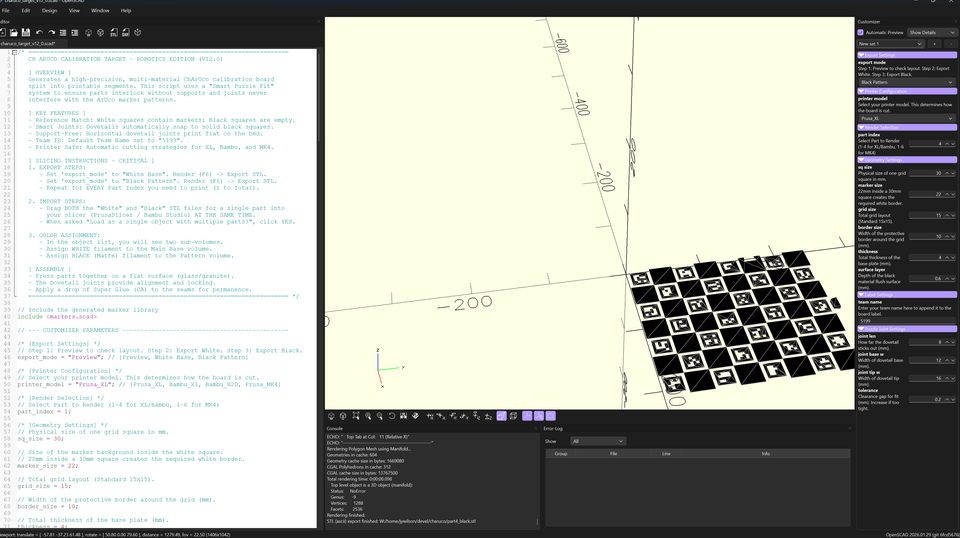Image resolution: width=960 pixels, height=538 pixels.
Task: Open the Error-Log Show All dropdown
Action: pos(598,441)
